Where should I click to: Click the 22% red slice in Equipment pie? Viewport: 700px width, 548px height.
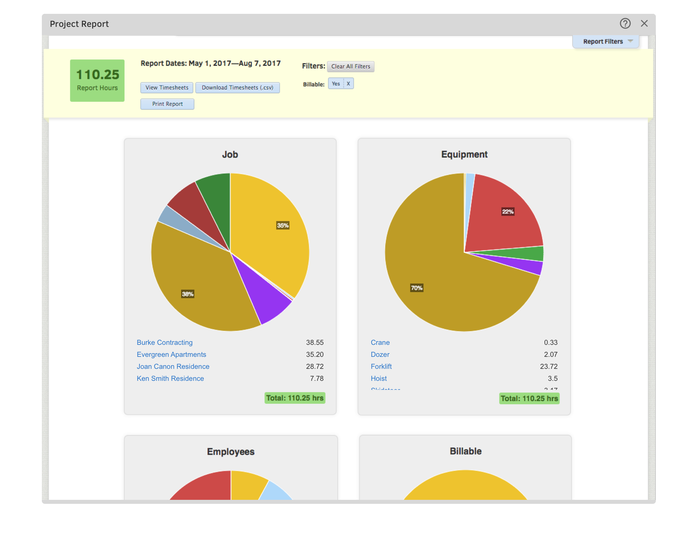(x=504, y=214)
